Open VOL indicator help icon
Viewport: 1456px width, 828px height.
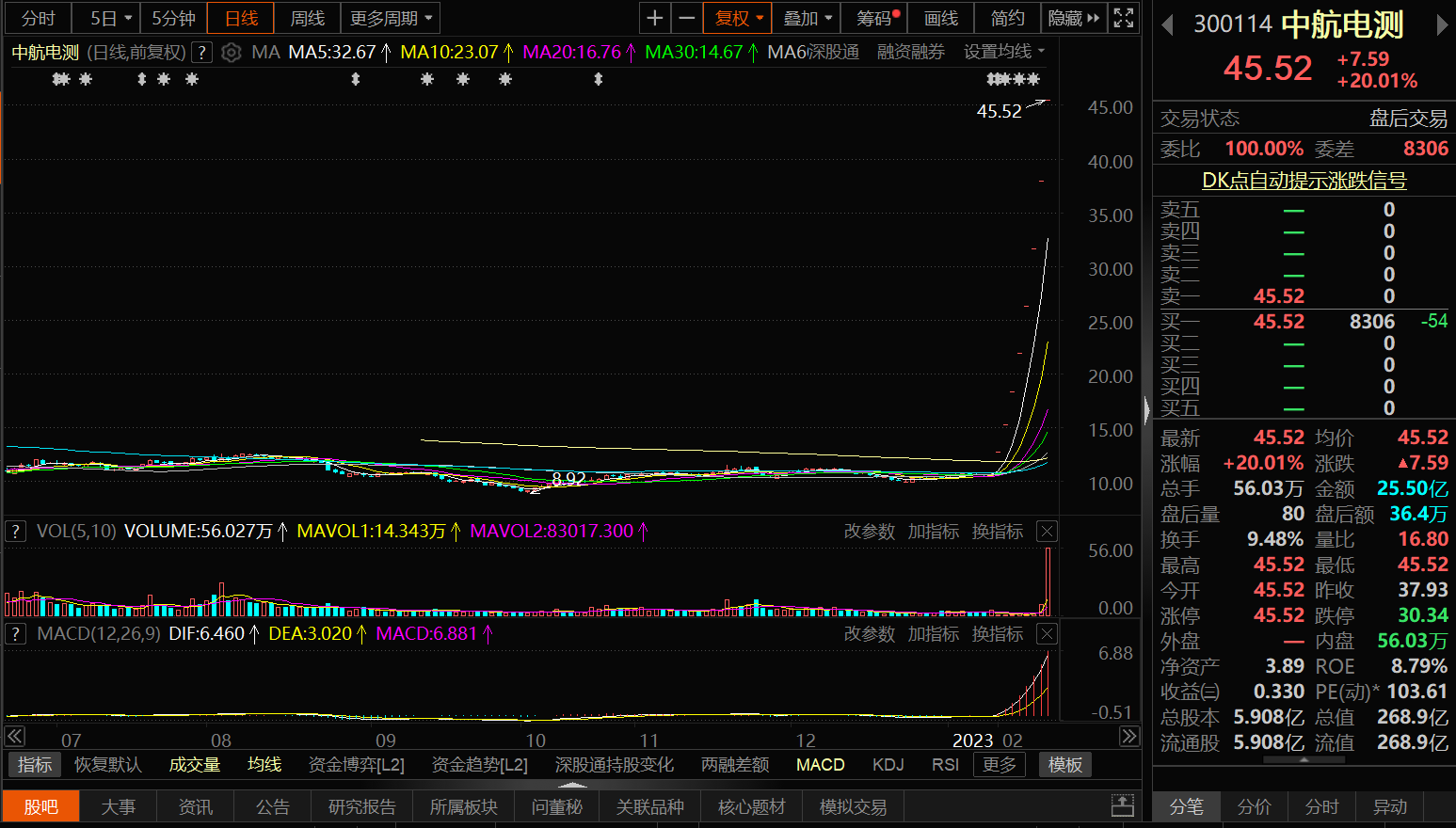point(15,532)
